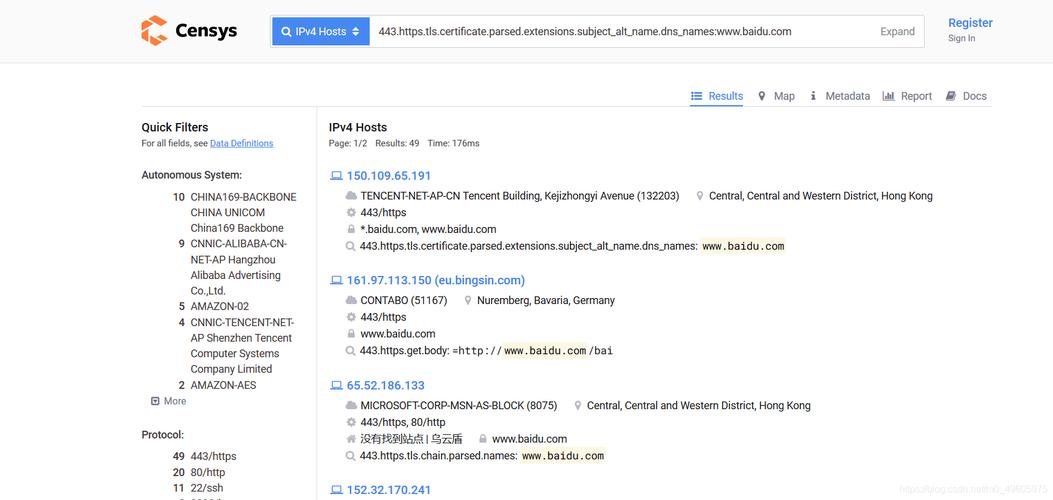The image size is (1053, 500).
Task: Click the Censys logo
Action: coord(189,31)
